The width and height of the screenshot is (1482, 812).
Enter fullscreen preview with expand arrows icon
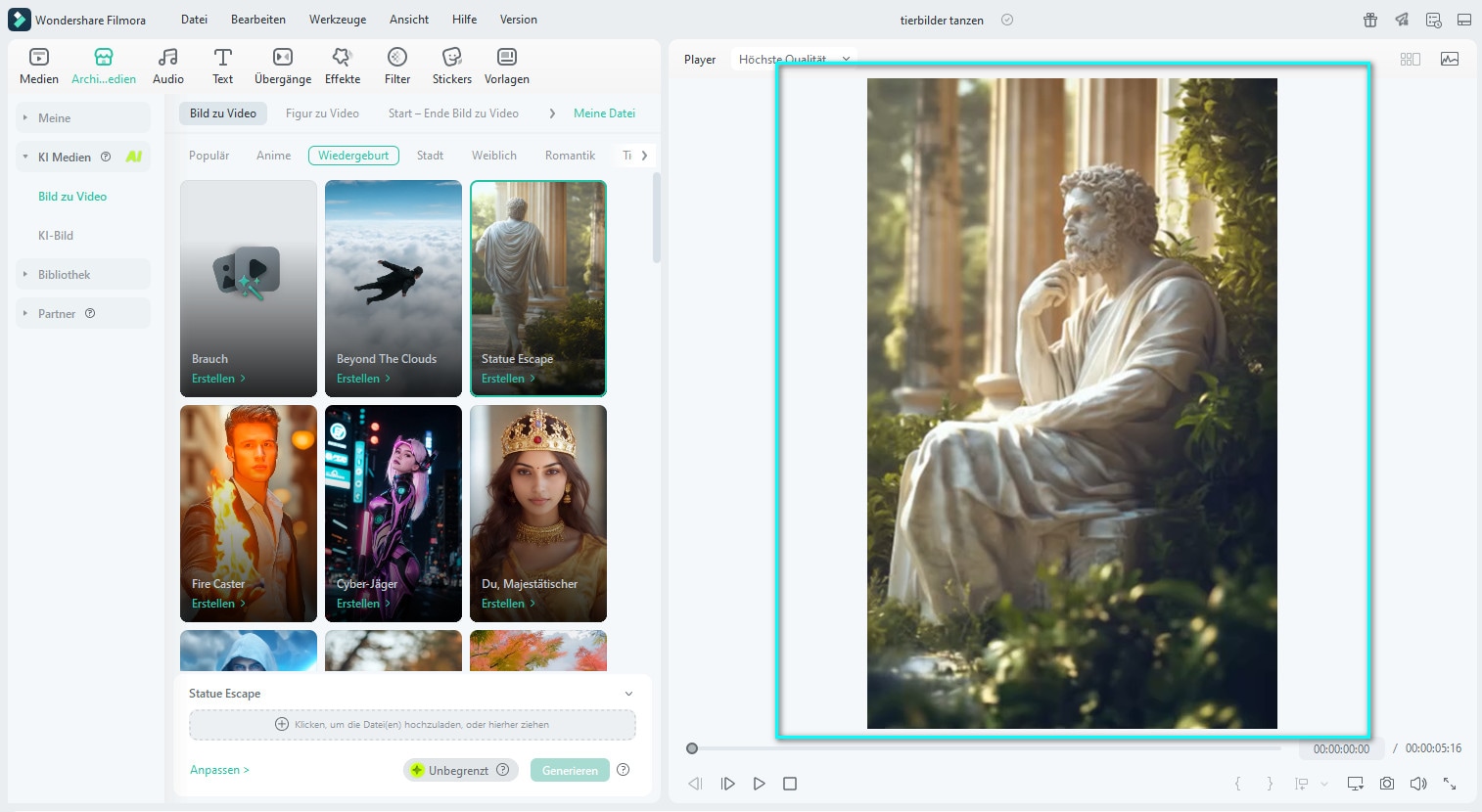[x=1450, y=784]
